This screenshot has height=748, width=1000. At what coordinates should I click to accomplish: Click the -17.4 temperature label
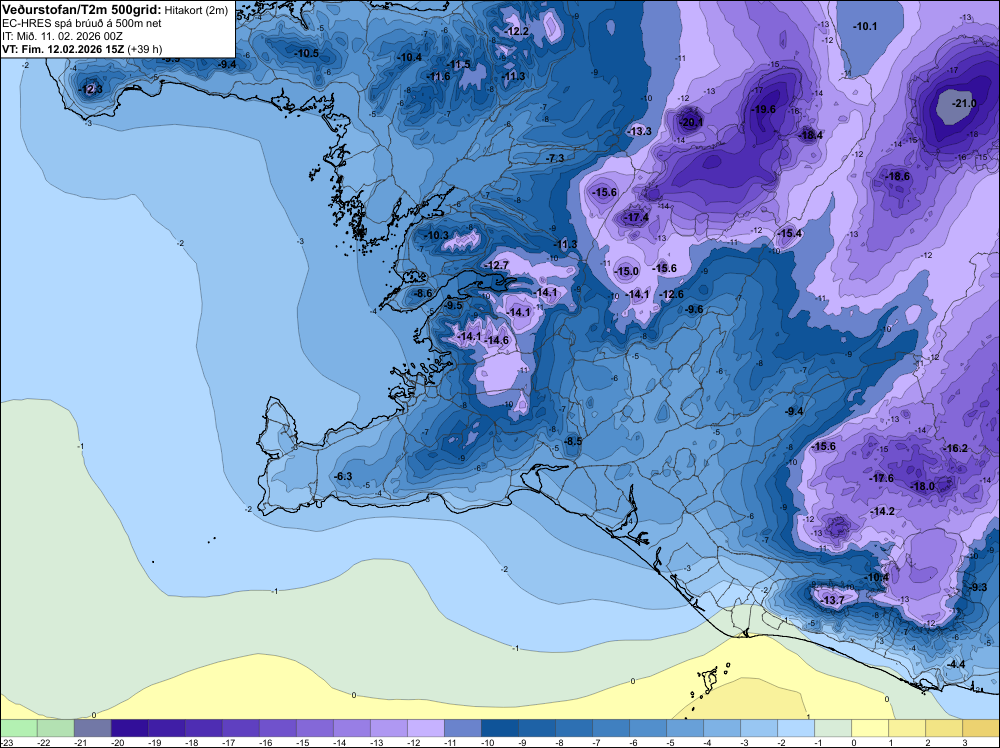pos(636,217)
